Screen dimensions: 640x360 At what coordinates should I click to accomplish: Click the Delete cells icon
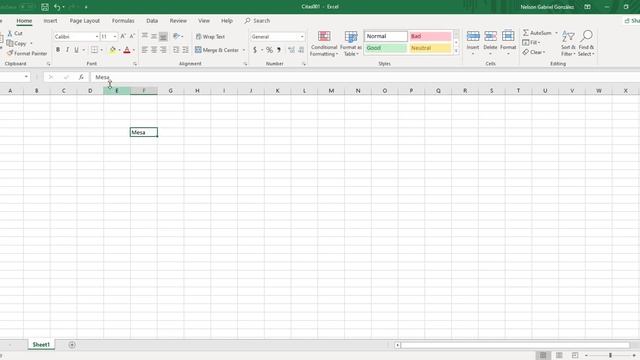coord(490,36)
